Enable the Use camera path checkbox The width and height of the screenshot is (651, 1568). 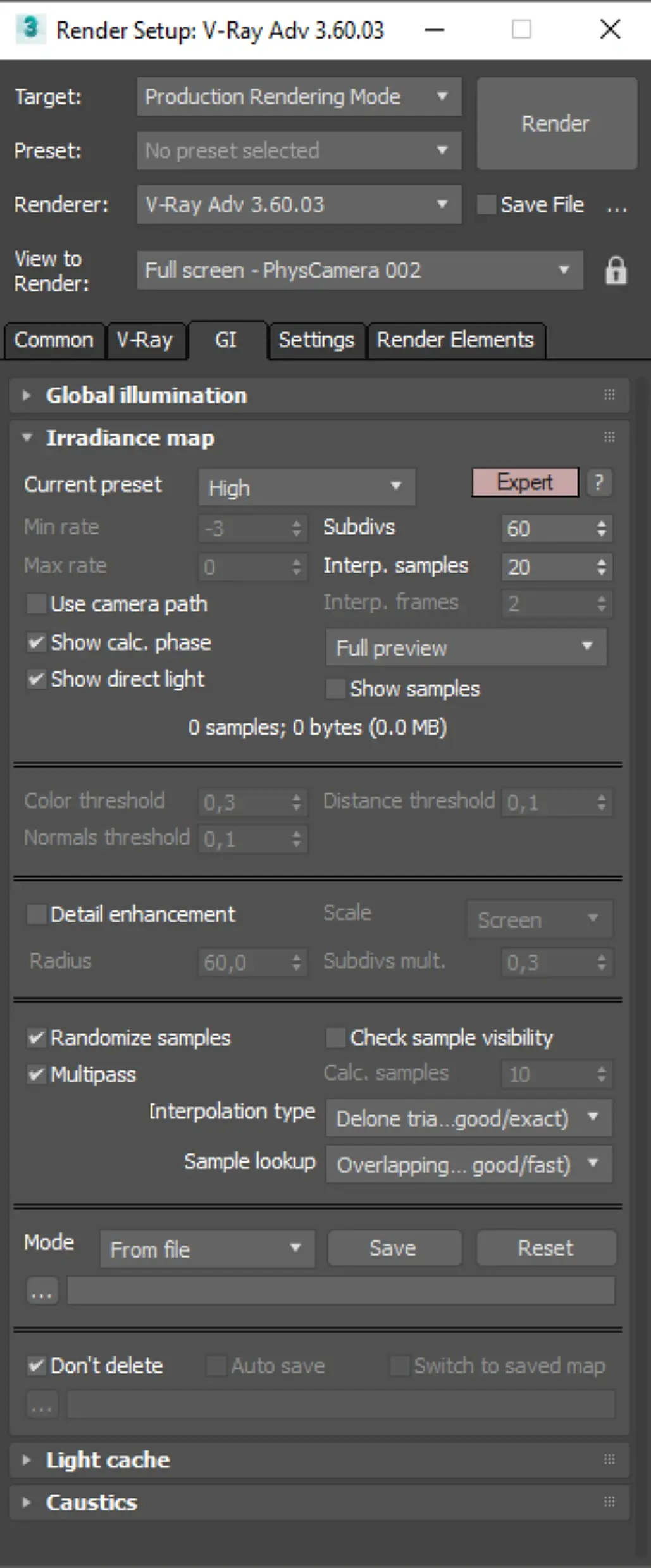(37, 604)
